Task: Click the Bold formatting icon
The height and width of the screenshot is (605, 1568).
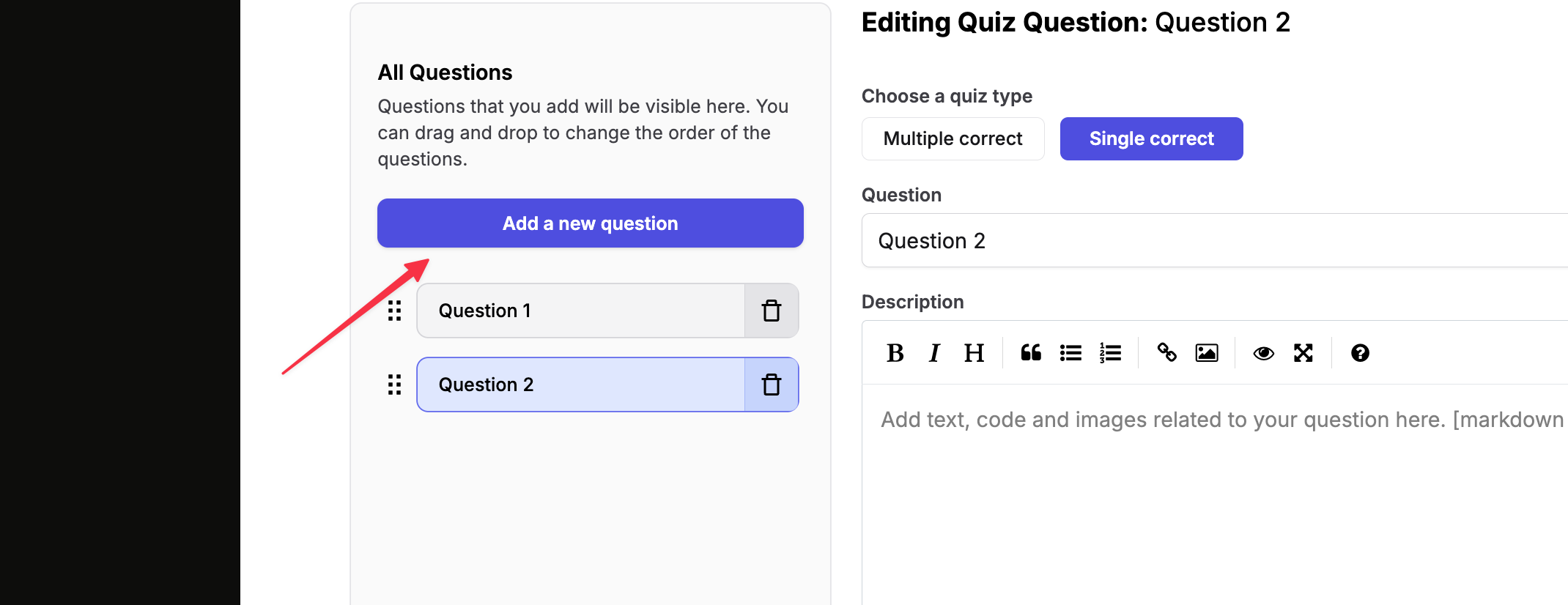Action: pos(895,353)
